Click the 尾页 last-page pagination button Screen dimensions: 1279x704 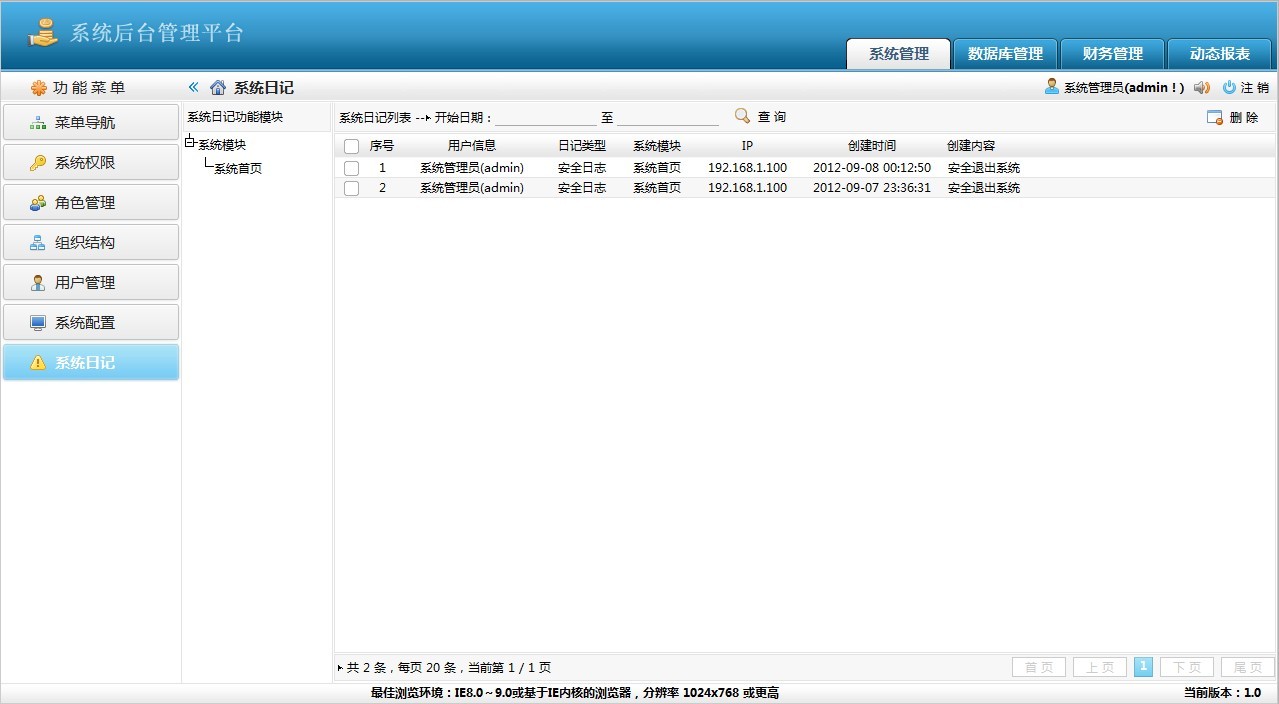click(x=1246, y=666)
